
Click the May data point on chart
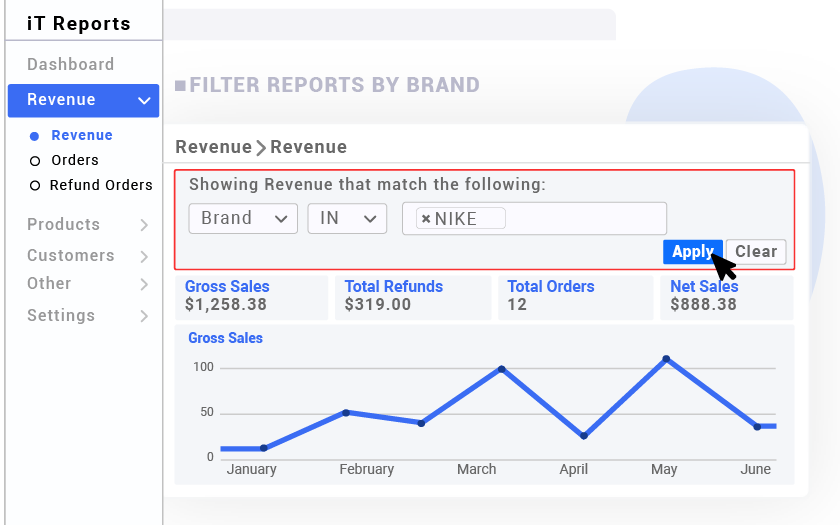[x=665, y=358]
